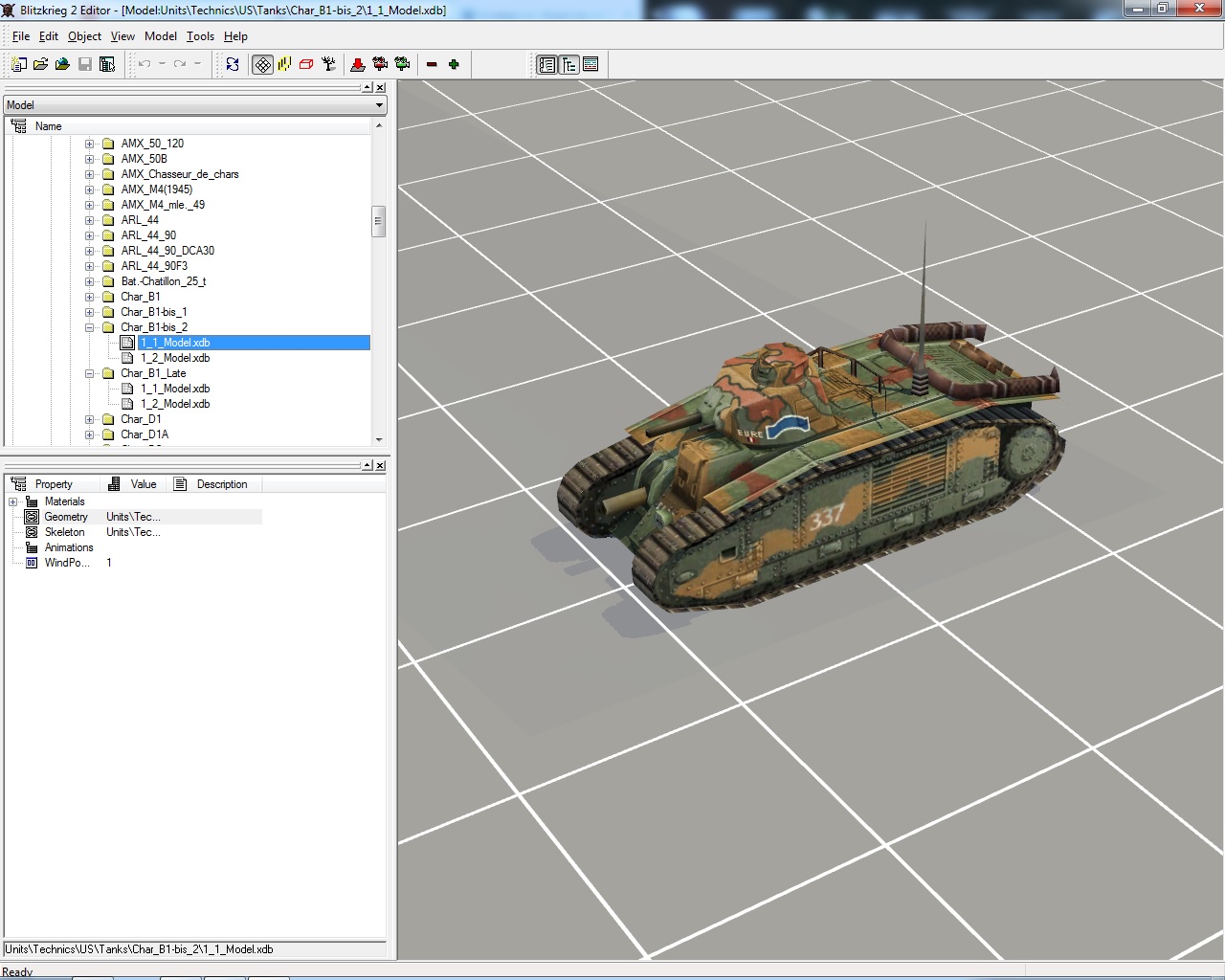Click the blue Refresh arrows icon
1225x980 pixels.
point(233,64)
